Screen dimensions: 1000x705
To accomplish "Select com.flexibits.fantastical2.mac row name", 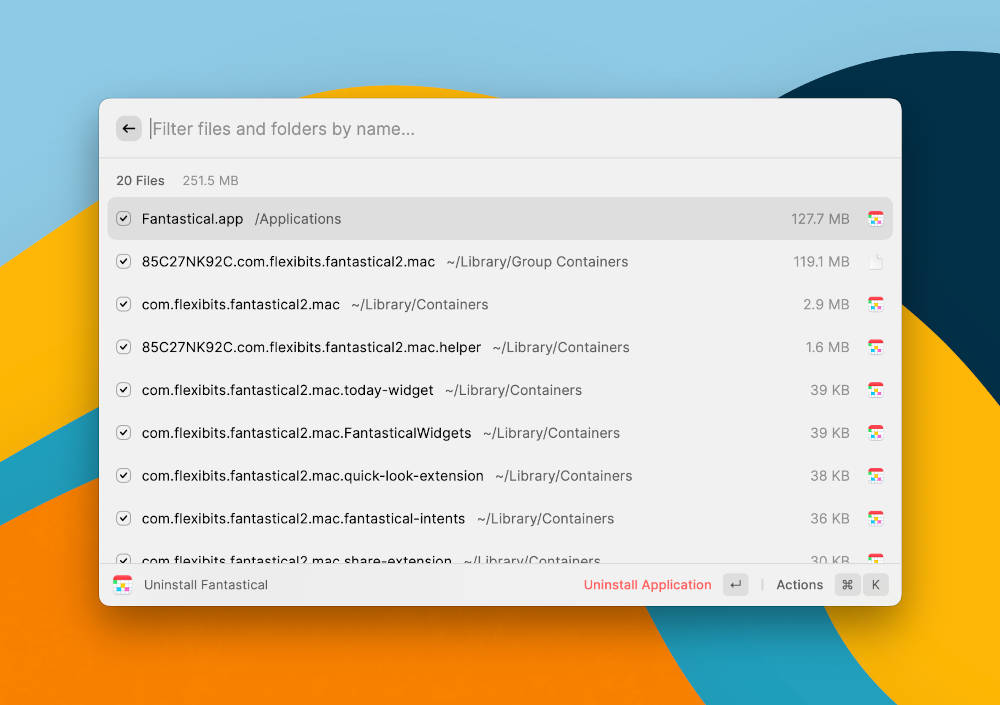I will (x=240, y=304).
